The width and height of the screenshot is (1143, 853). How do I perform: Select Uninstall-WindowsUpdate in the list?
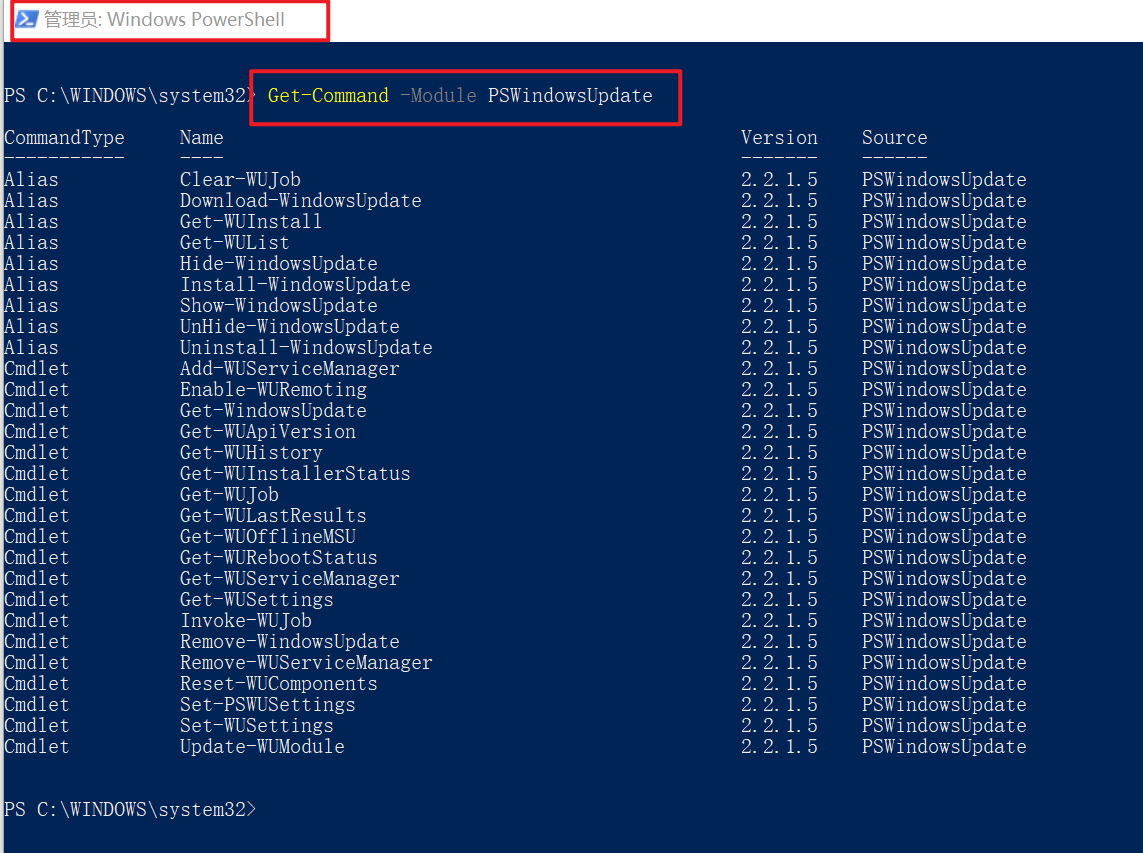tap(306, 348)
